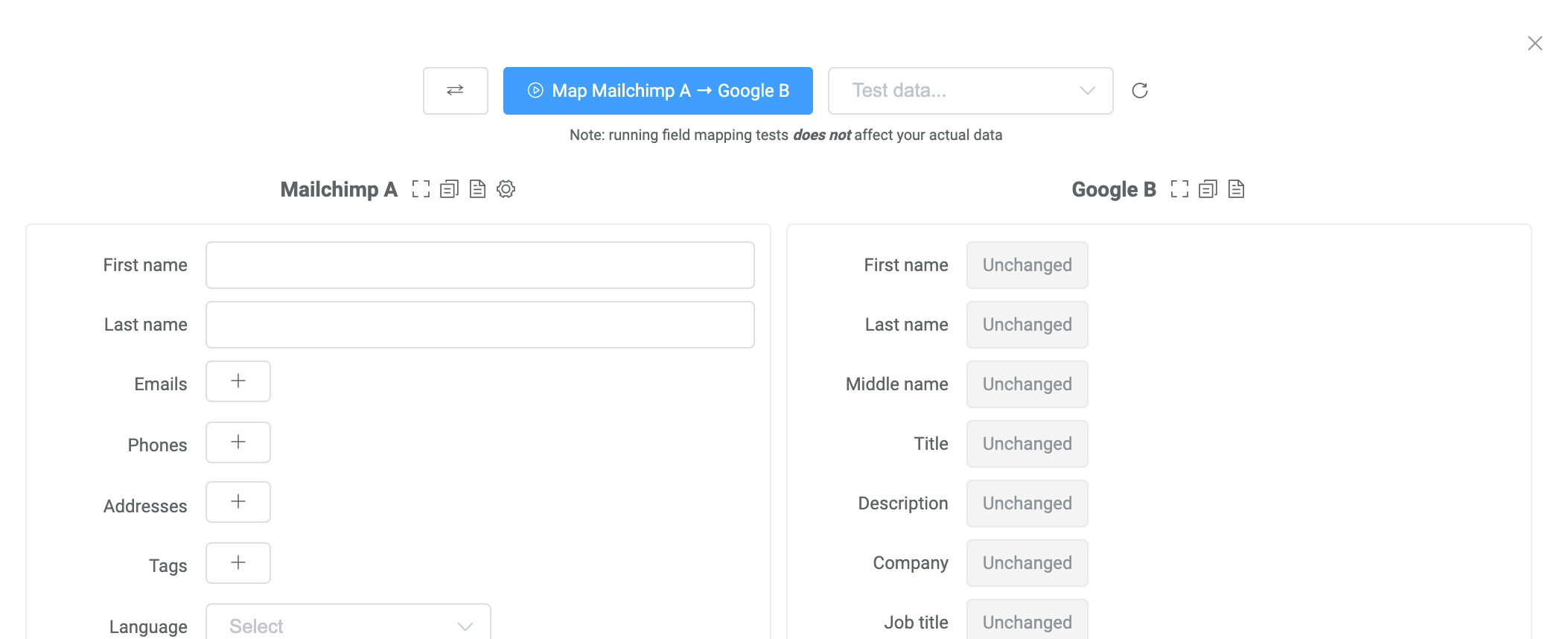Image resolution: width=1568 pixels, height=639 pixels.
Task: Open Google B document icon
Action: click(x=1236, y=189)
